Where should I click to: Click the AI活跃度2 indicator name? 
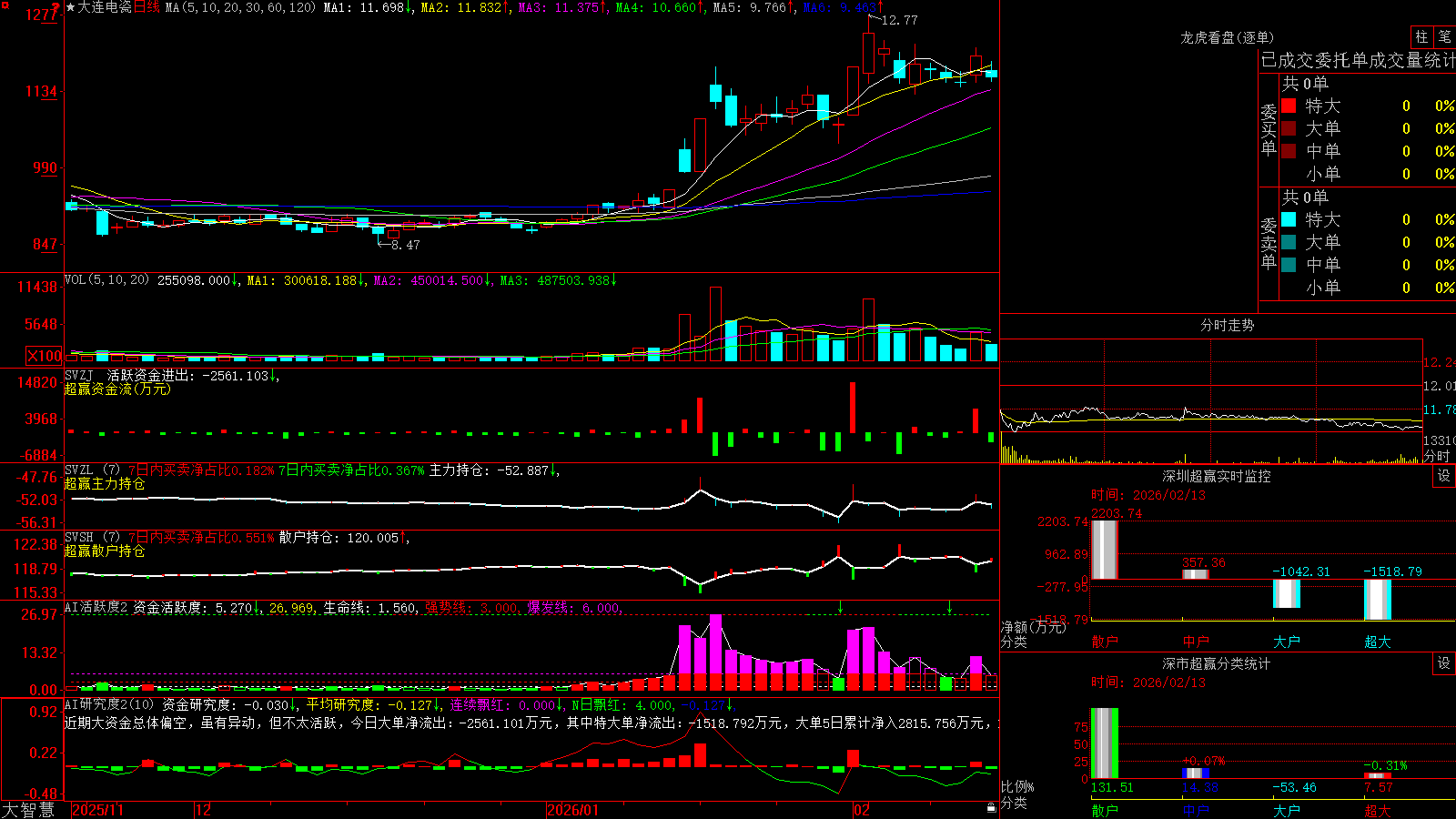96,607
